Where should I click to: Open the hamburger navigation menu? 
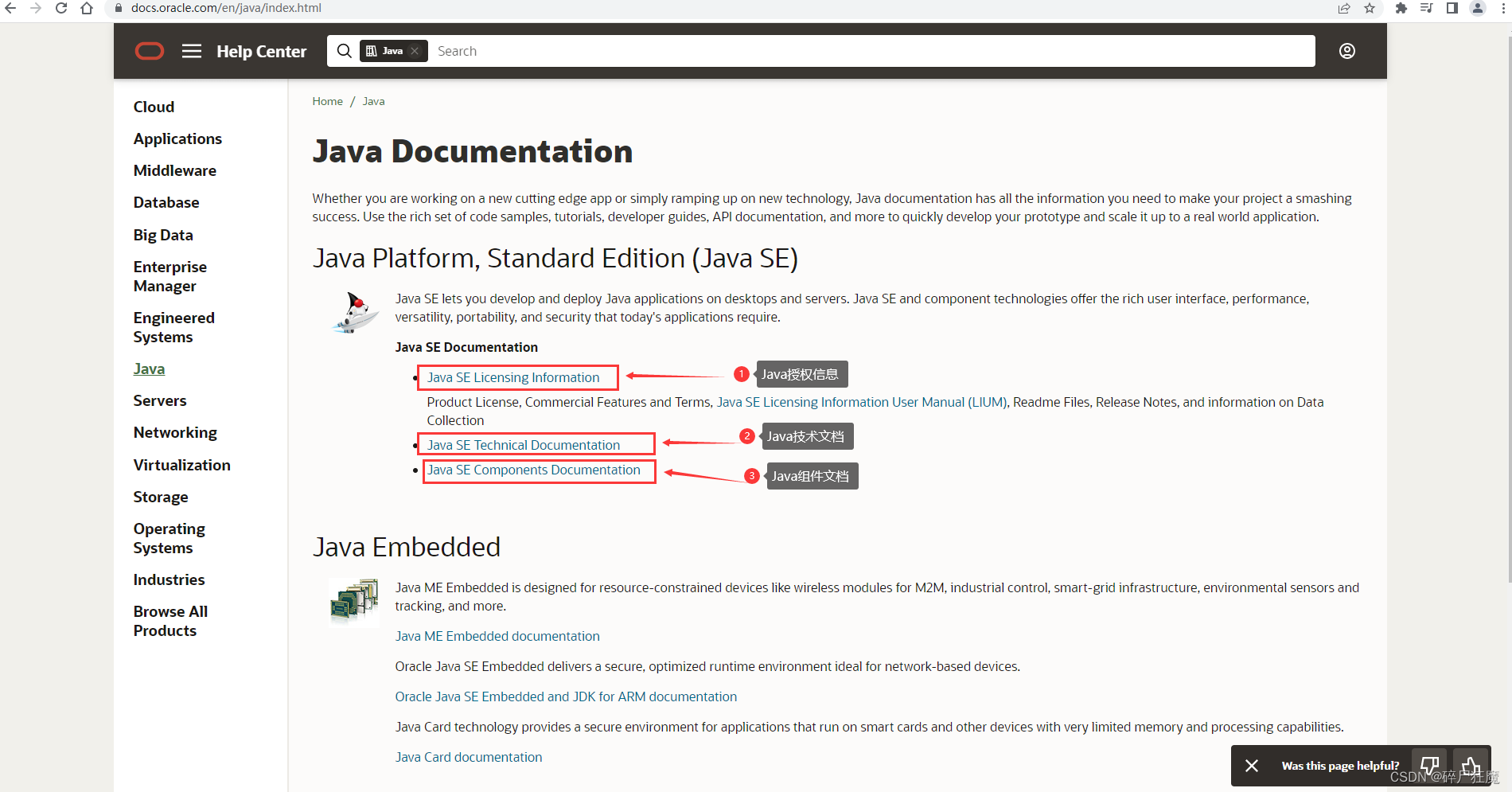point(192,51)
